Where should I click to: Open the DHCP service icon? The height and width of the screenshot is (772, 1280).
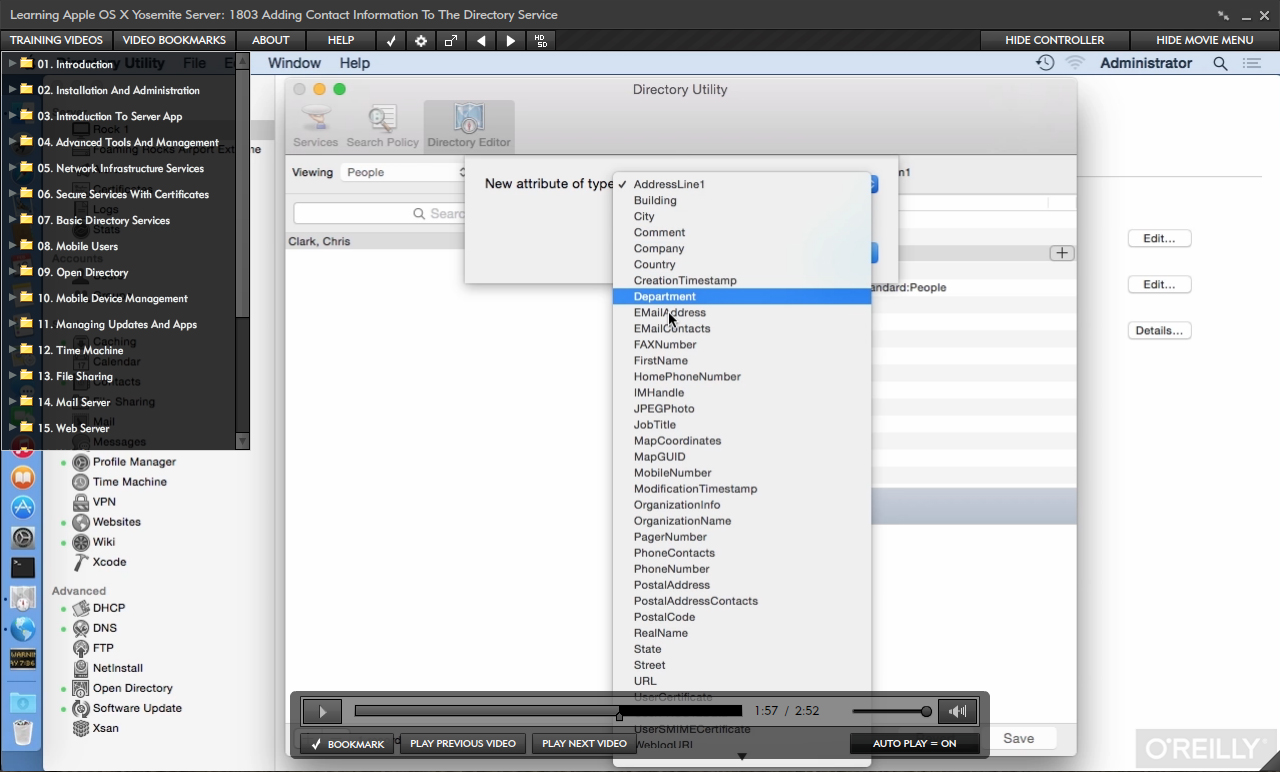coord(81,608)
